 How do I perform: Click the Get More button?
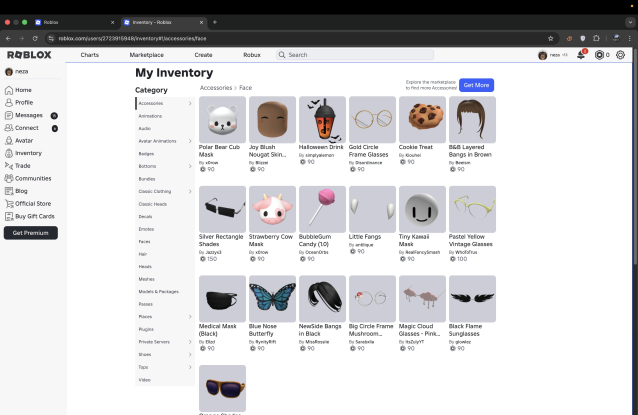click(x=476, y=85)
